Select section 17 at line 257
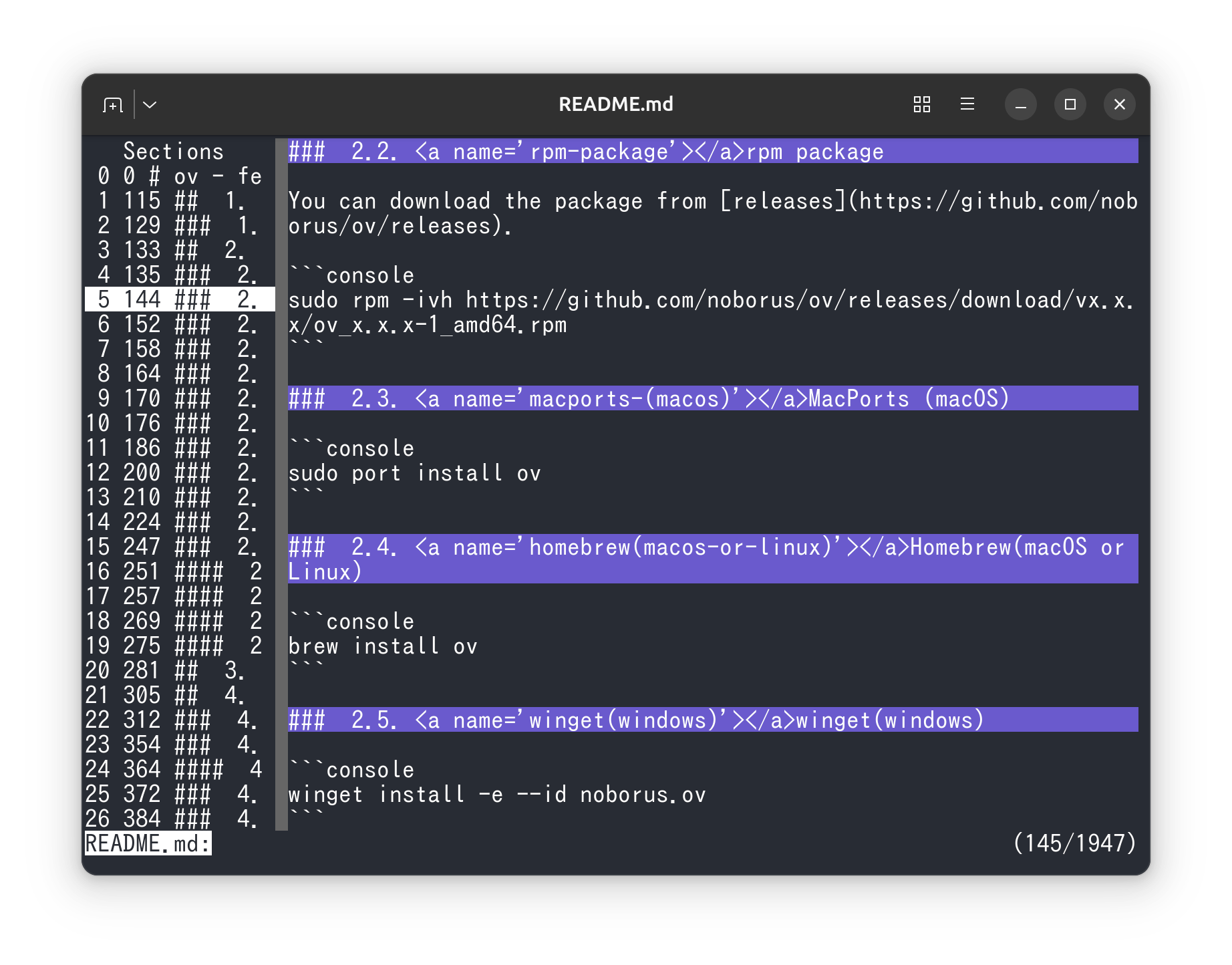This screenshot has width=1232, height=965. click(x=180, y=596)
